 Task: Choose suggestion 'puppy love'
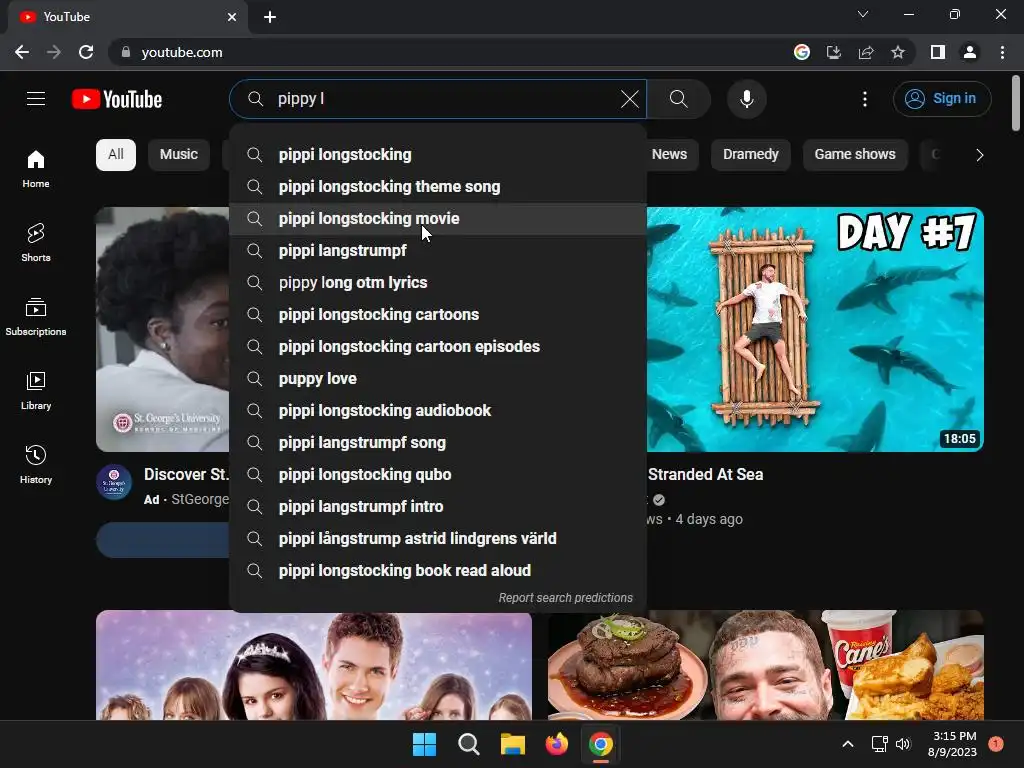click(438, 379)
